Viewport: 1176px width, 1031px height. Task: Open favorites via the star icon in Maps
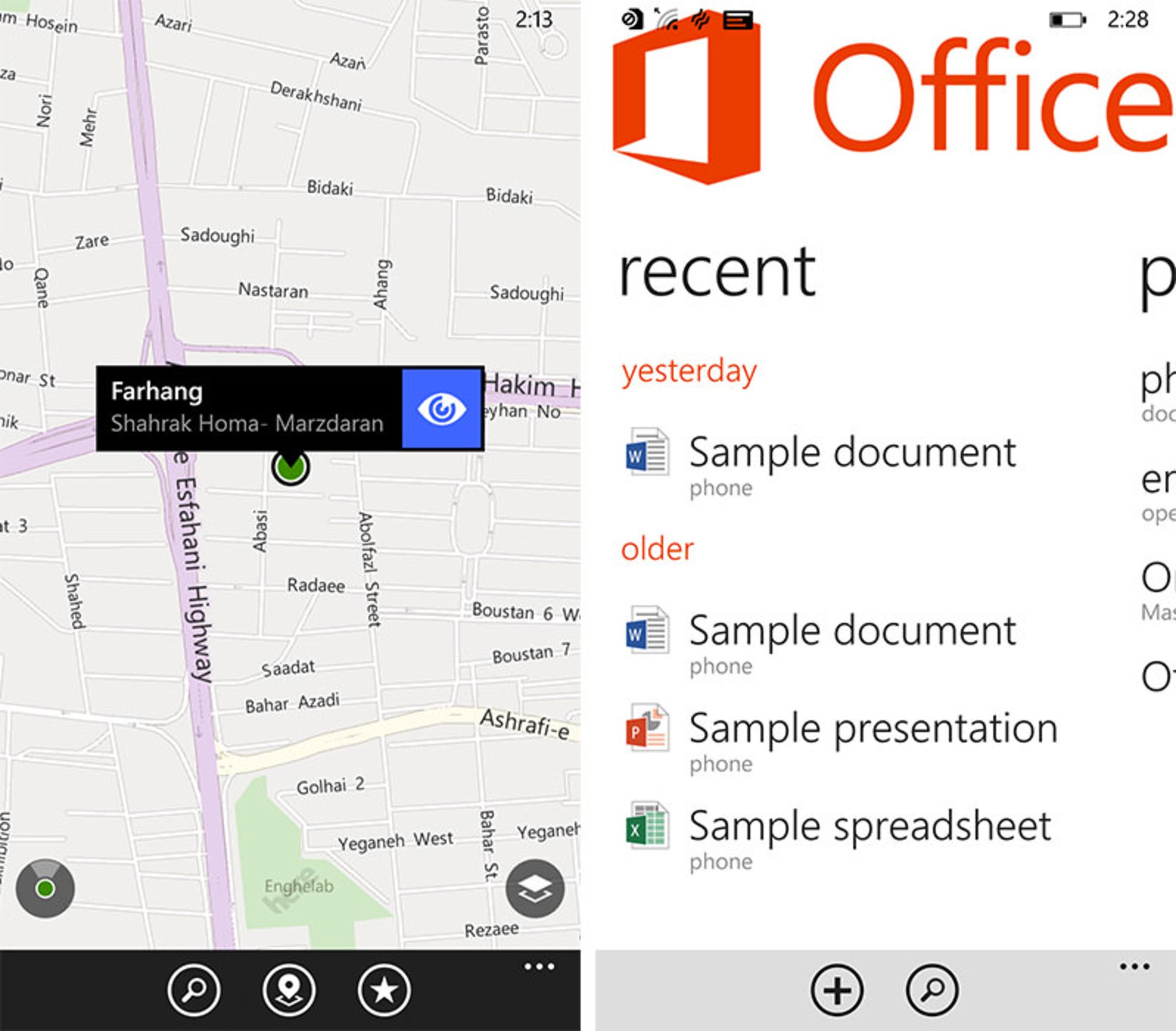386,991
